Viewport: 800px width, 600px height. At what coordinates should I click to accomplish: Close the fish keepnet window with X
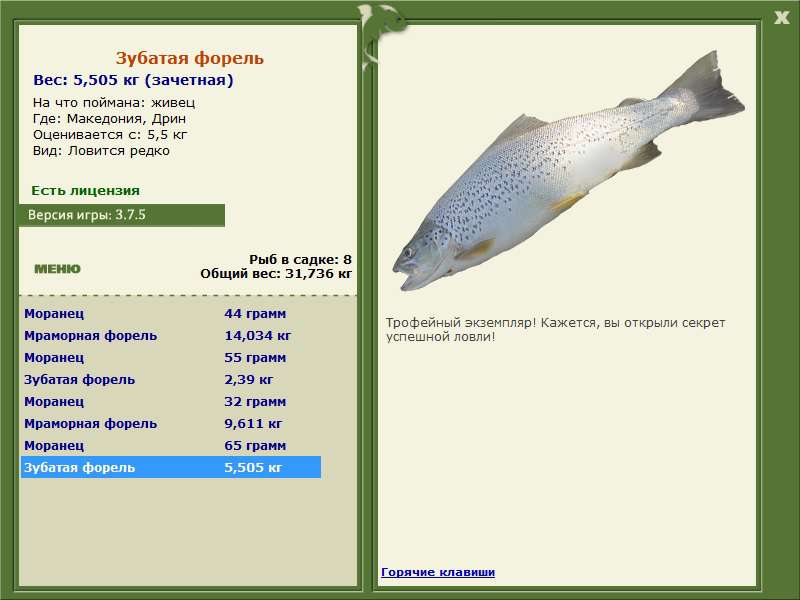(x=781, y=18)
